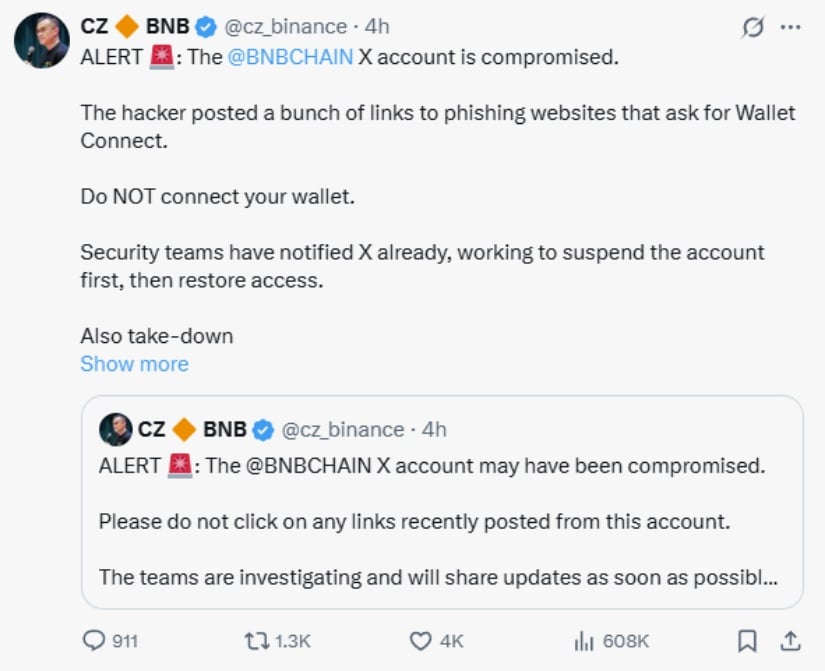The image size is (825, 671).
Task: Click the verified badge in quoted tweet
Action: [x=263, y=430]
